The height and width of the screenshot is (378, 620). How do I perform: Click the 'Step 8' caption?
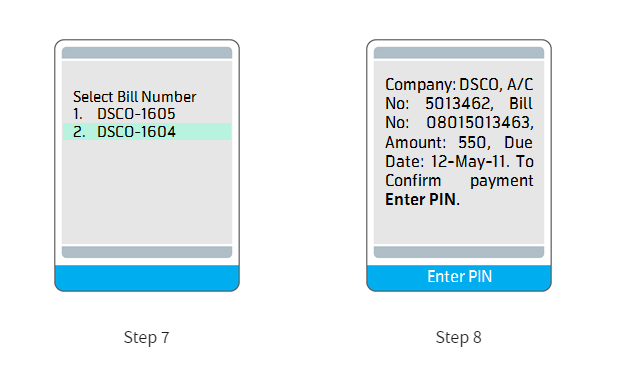(459, 338)
